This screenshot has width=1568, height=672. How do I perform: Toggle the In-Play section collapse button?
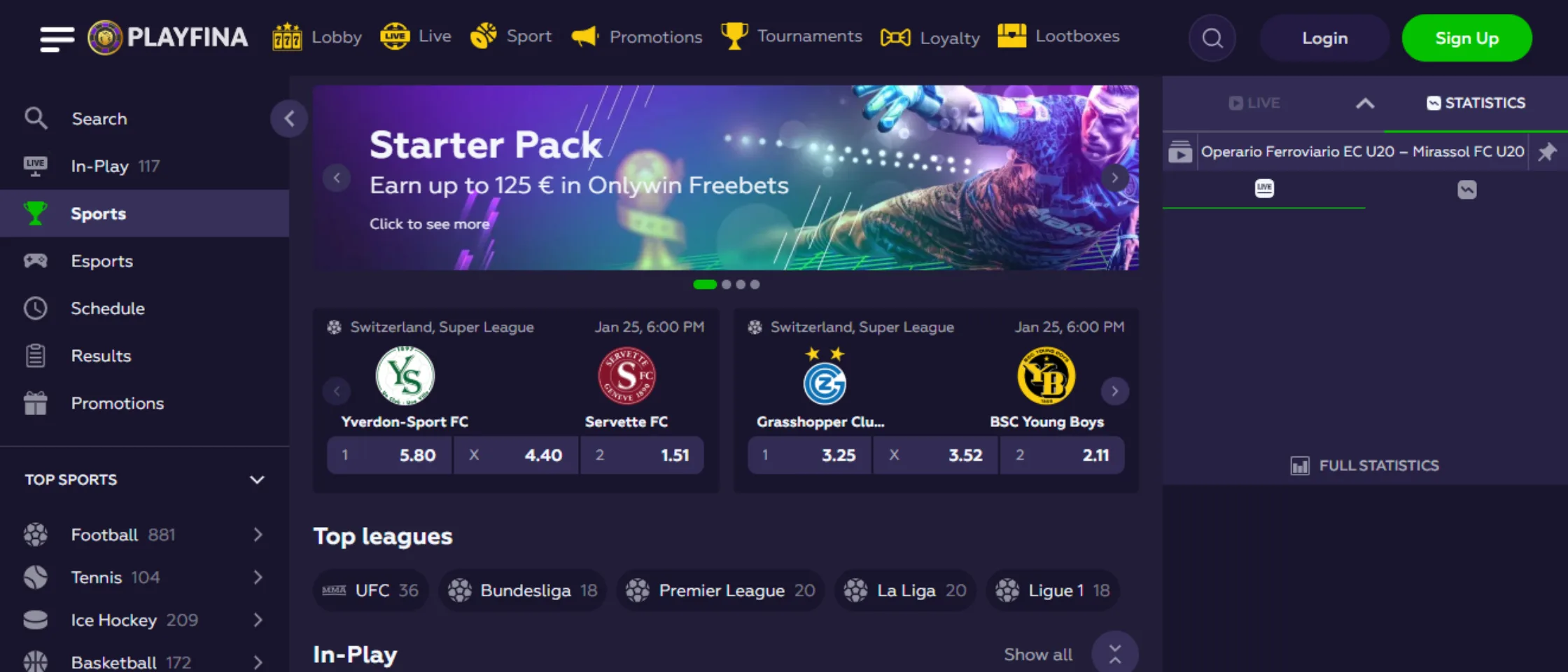click(1115, 654)
